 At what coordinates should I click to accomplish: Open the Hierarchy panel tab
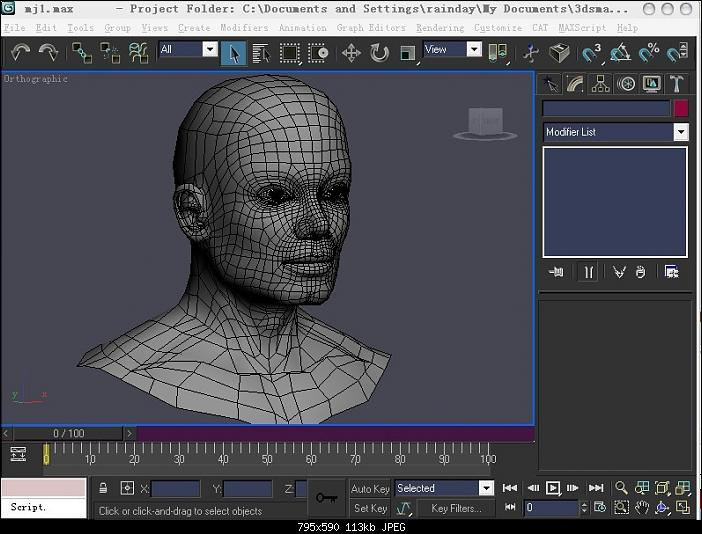click(x=601, y=84)
